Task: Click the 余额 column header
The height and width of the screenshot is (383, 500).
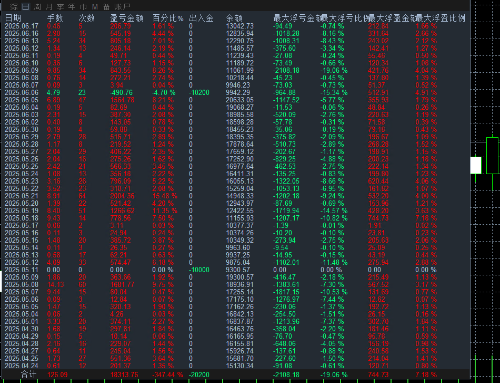Action: (234, 18)
